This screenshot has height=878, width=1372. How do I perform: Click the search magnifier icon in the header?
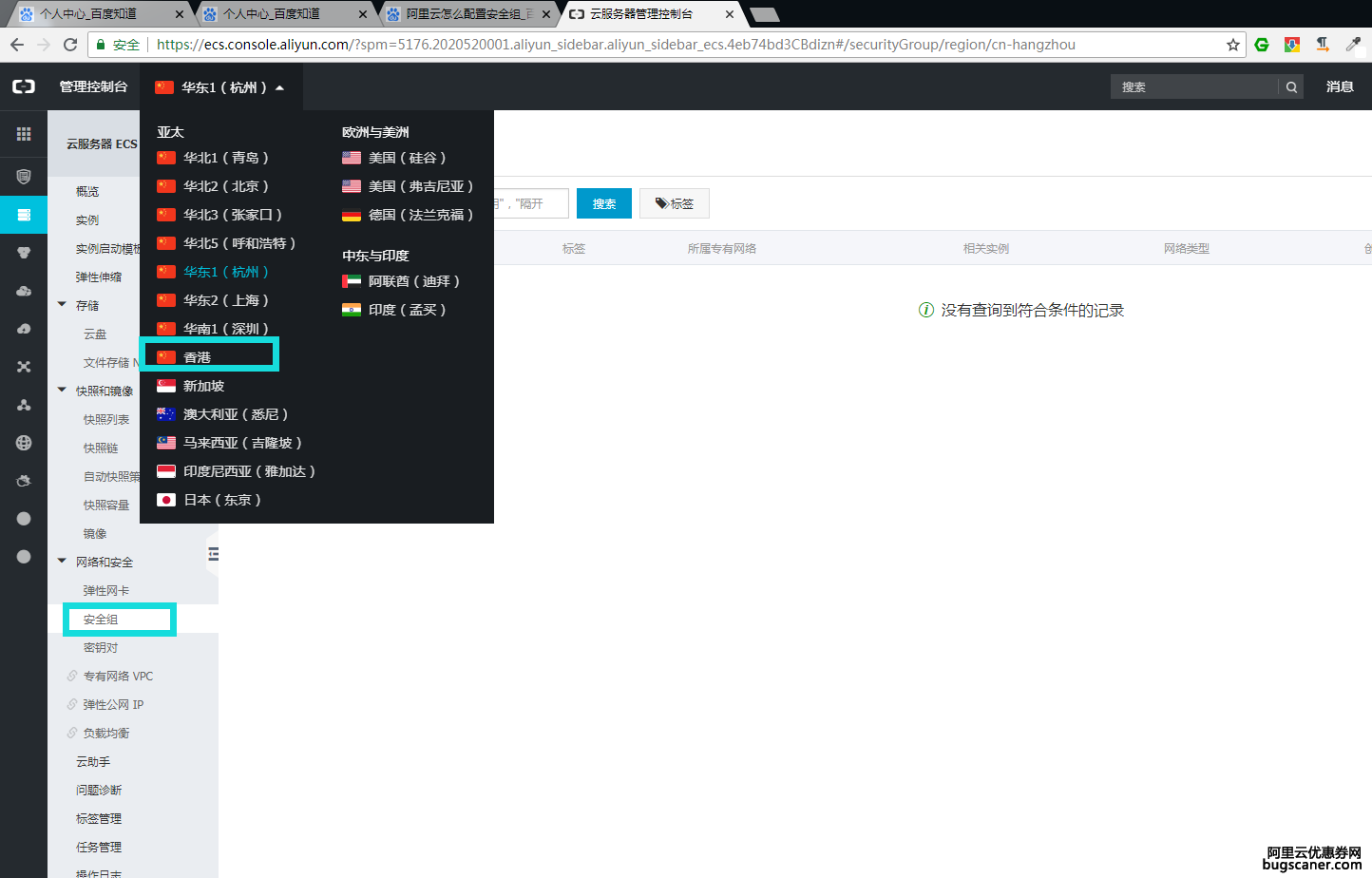(x=1291, y=86)
